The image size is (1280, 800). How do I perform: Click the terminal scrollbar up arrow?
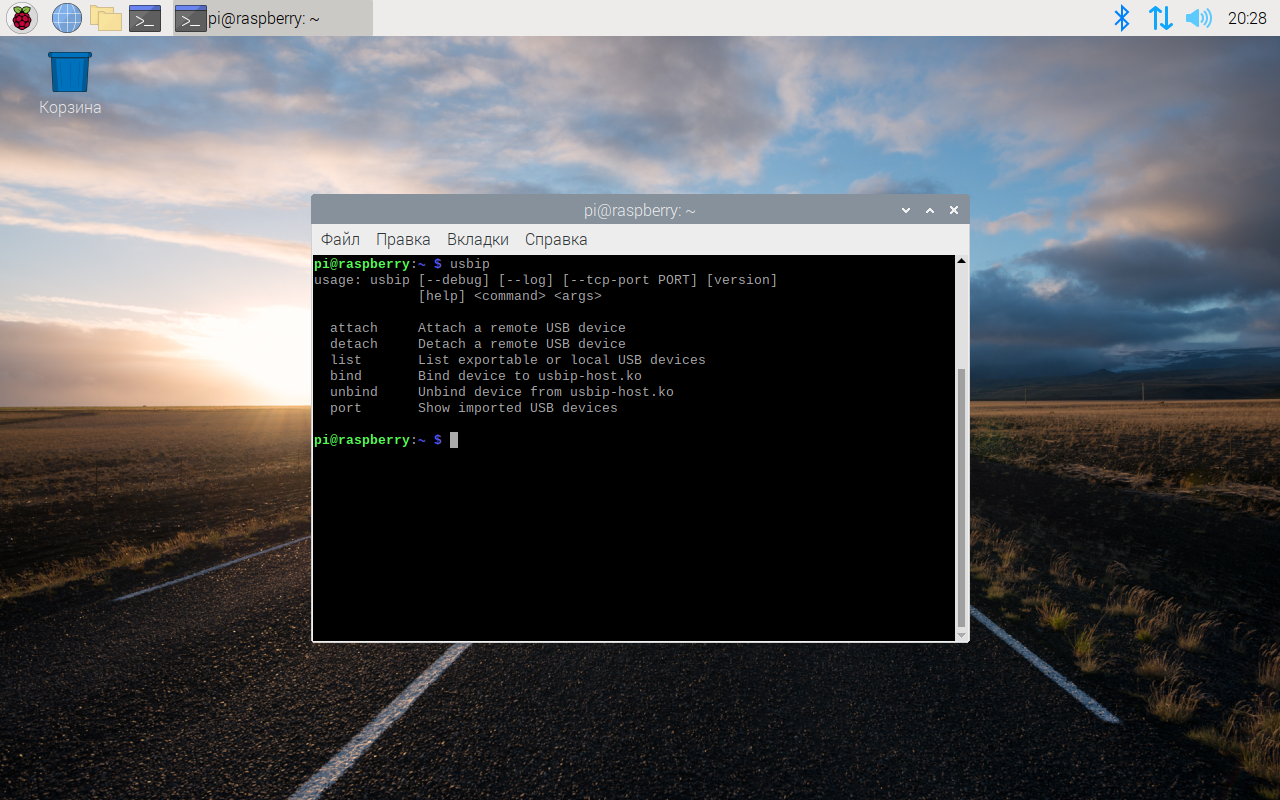coord(962,261)
